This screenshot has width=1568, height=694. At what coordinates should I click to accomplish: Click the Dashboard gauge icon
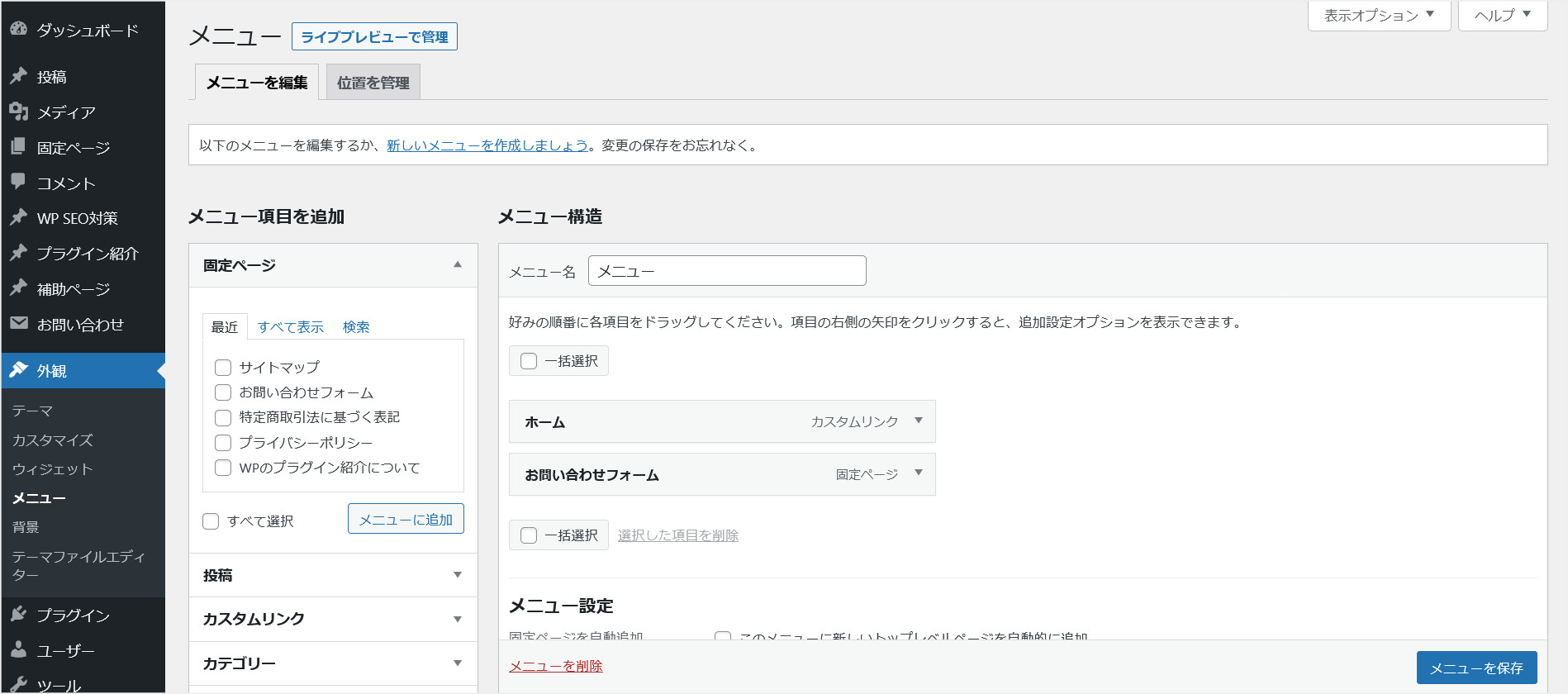coord(18,29)
